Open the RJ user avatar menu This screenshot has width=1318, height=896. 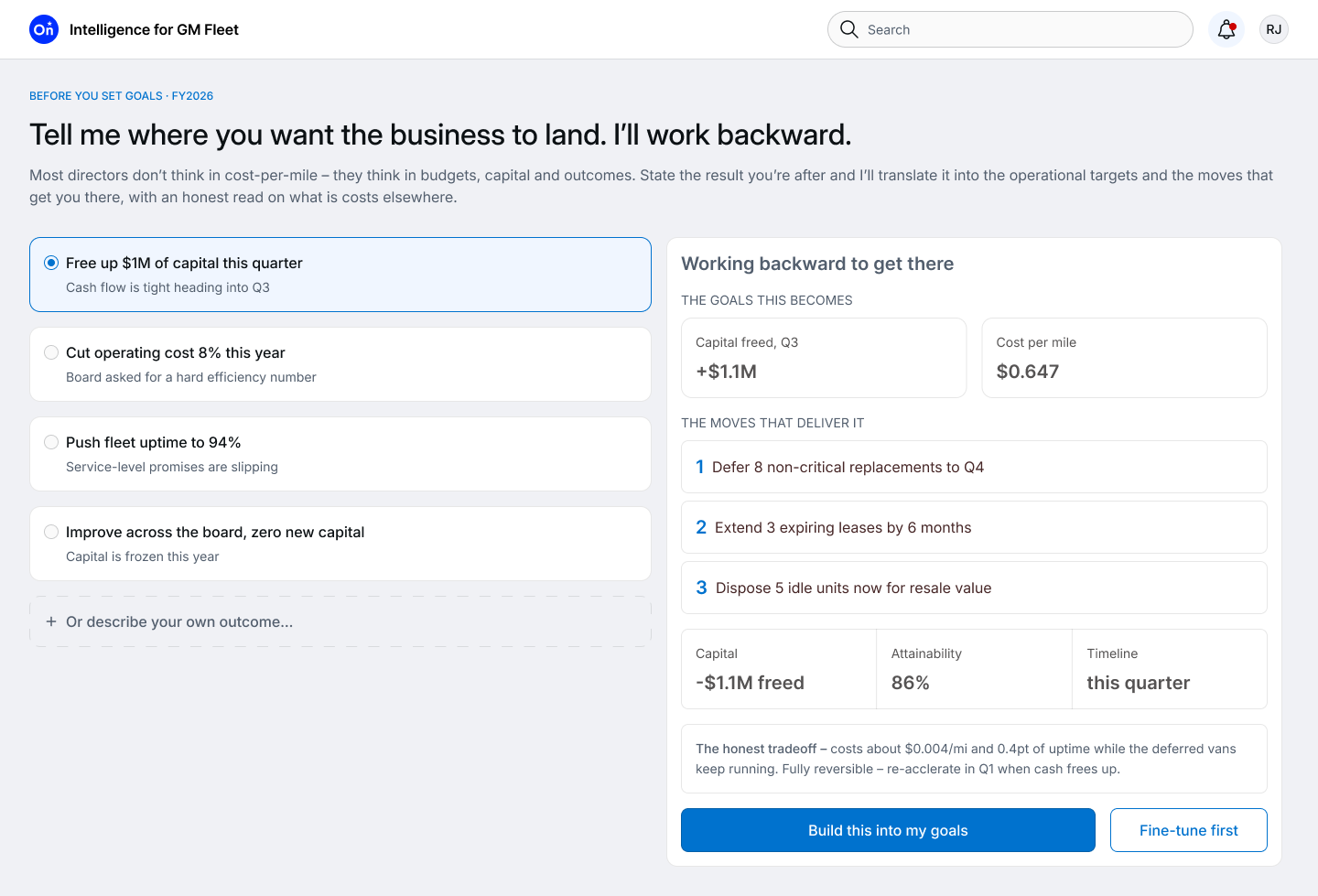1274,29
